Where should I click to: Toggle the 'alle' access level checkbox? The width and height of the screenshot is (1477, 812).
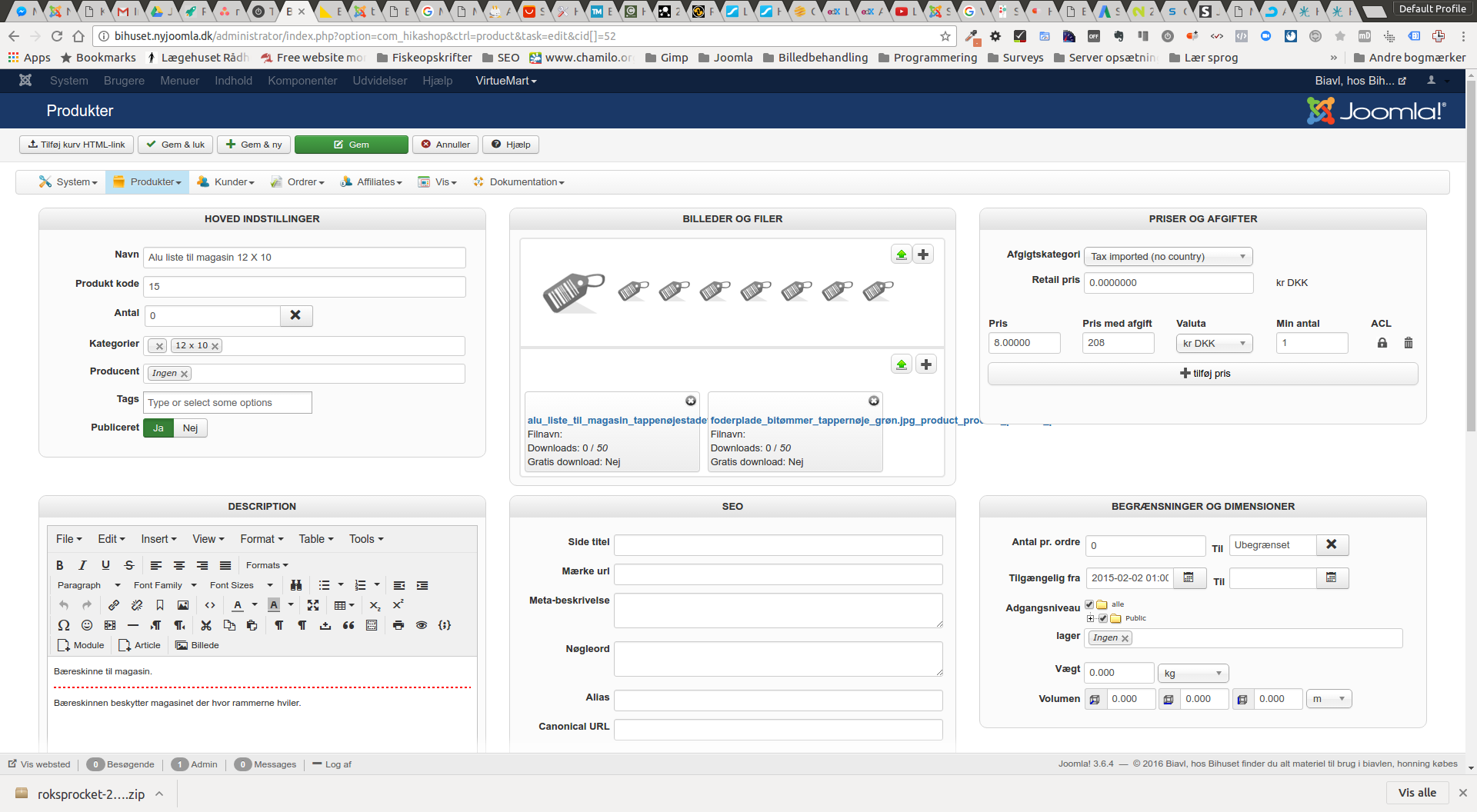pos(1089,604)
